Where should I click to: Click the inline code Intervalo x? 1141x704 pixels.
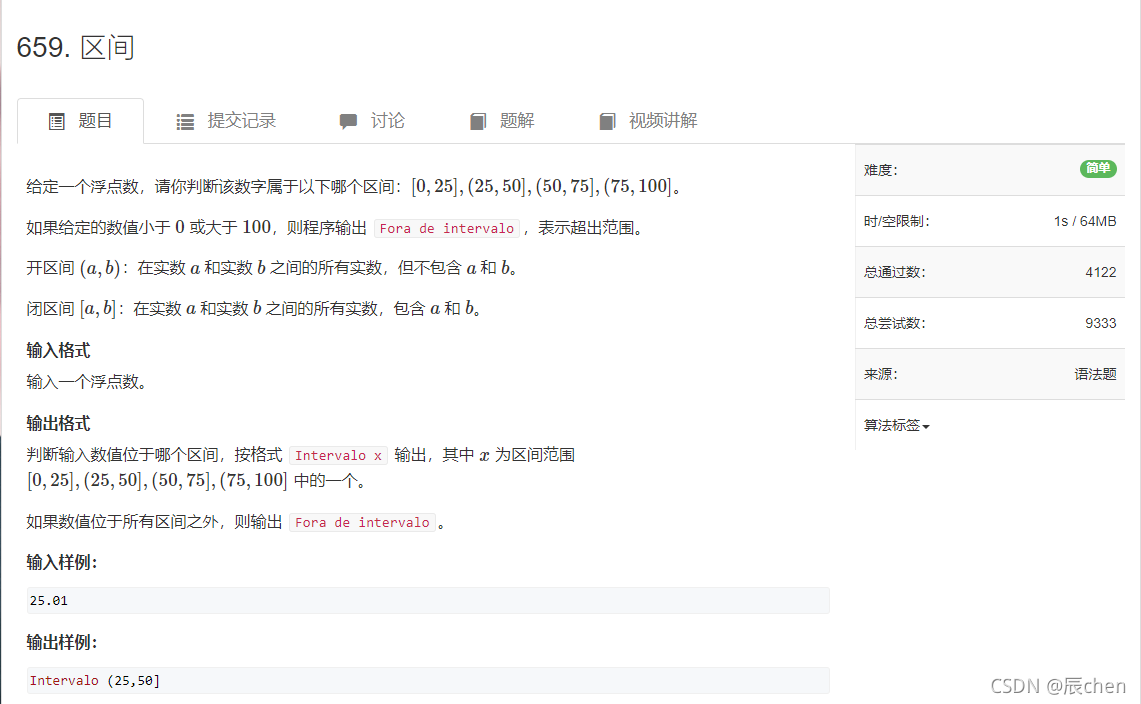(338, 456)
